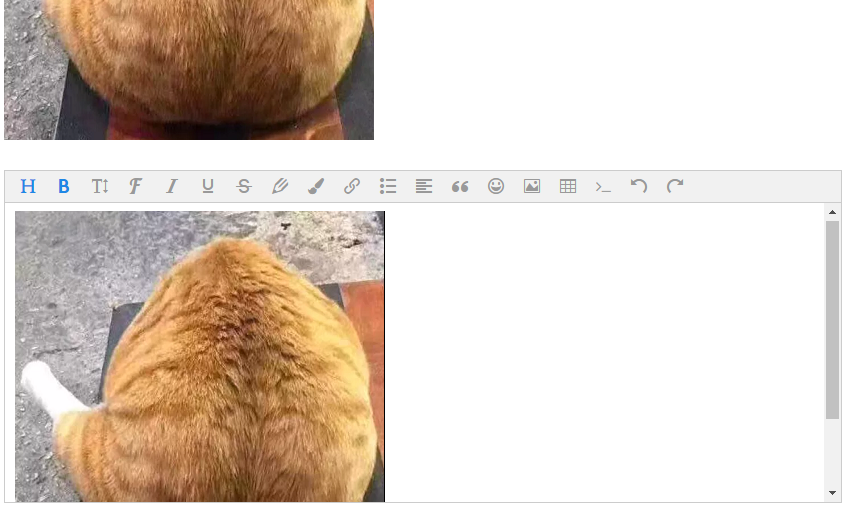This screenshot has width=847, height=510.
Task: Open the font size tool
Action: click(100, 186)
